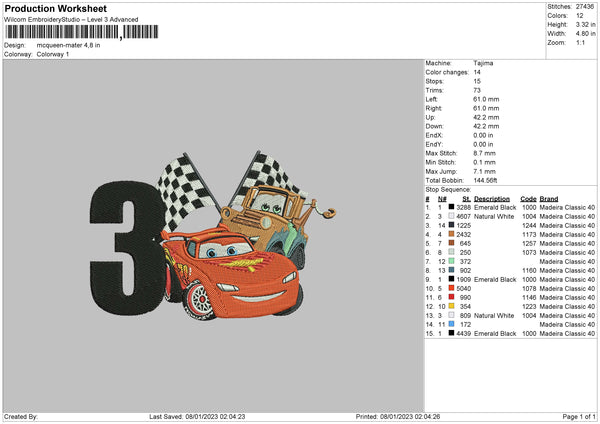Click the Height value 3.32 in
This screenshot has height=424, width=600.
(585, 24)
